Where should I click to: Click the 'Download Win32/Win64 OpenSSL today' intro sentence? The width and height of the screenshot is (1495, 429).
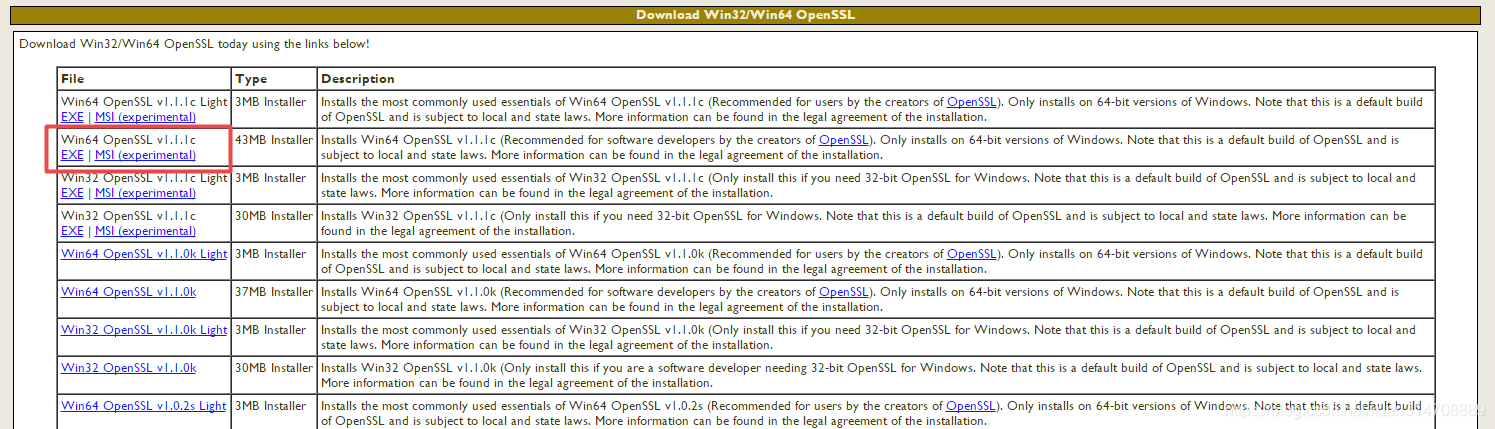coord(194,44)
